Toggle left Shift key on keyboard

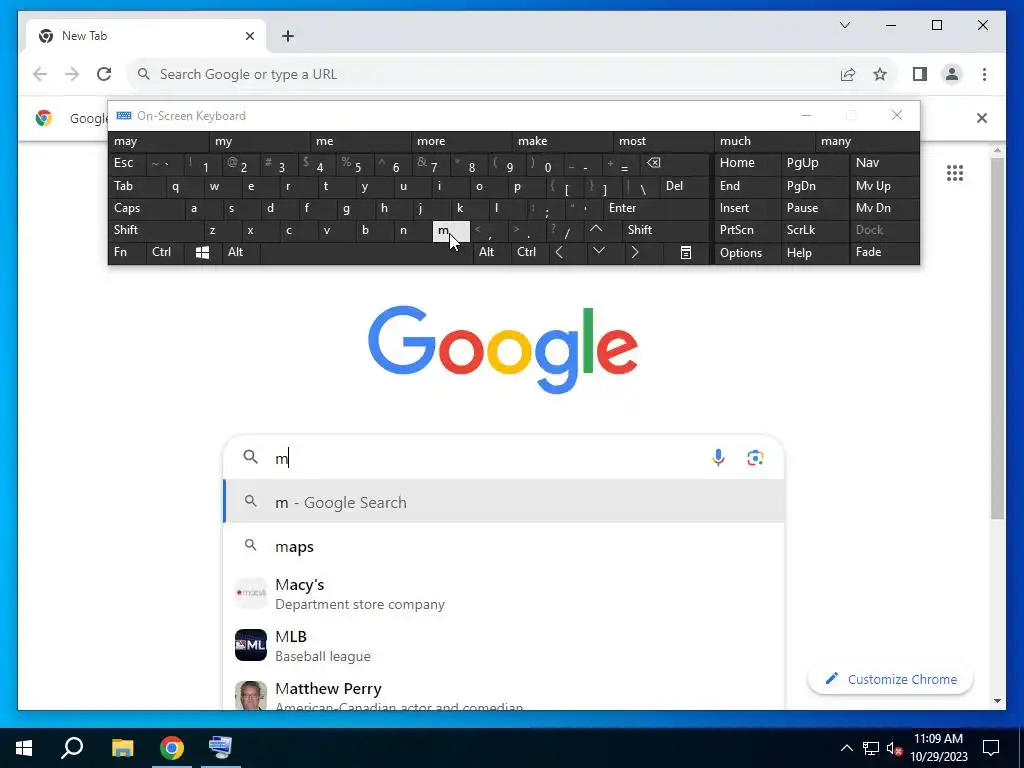[155, 230]
